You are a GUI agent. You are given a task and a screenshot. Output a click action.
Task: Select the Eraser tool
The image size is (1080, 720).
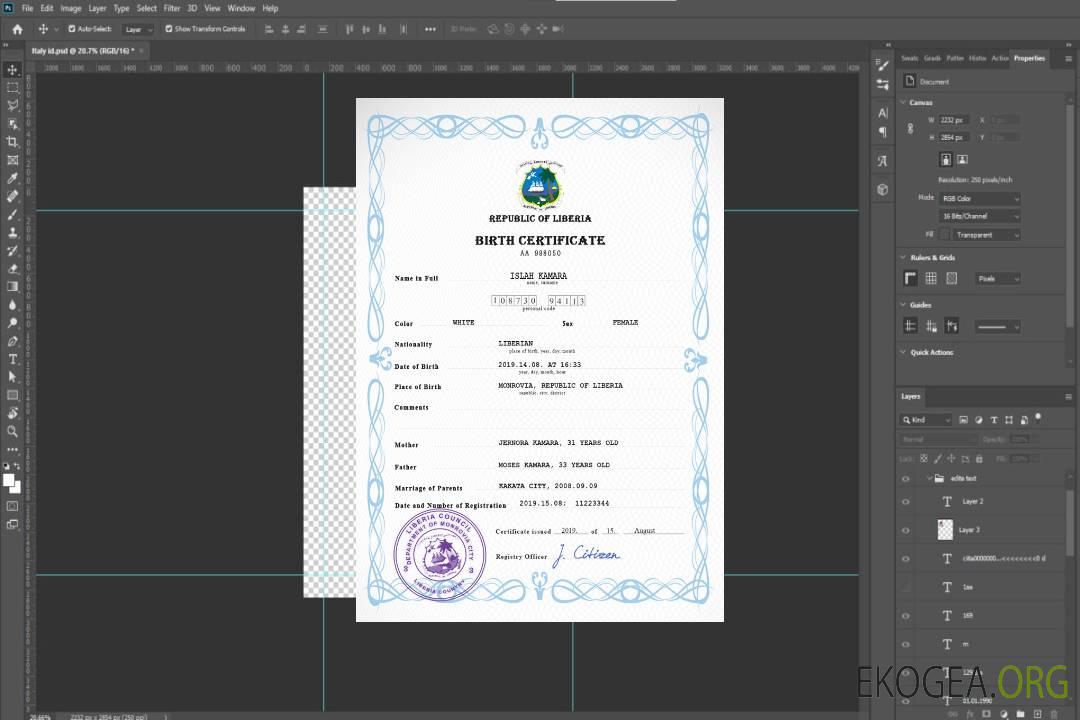coord(12,269)
